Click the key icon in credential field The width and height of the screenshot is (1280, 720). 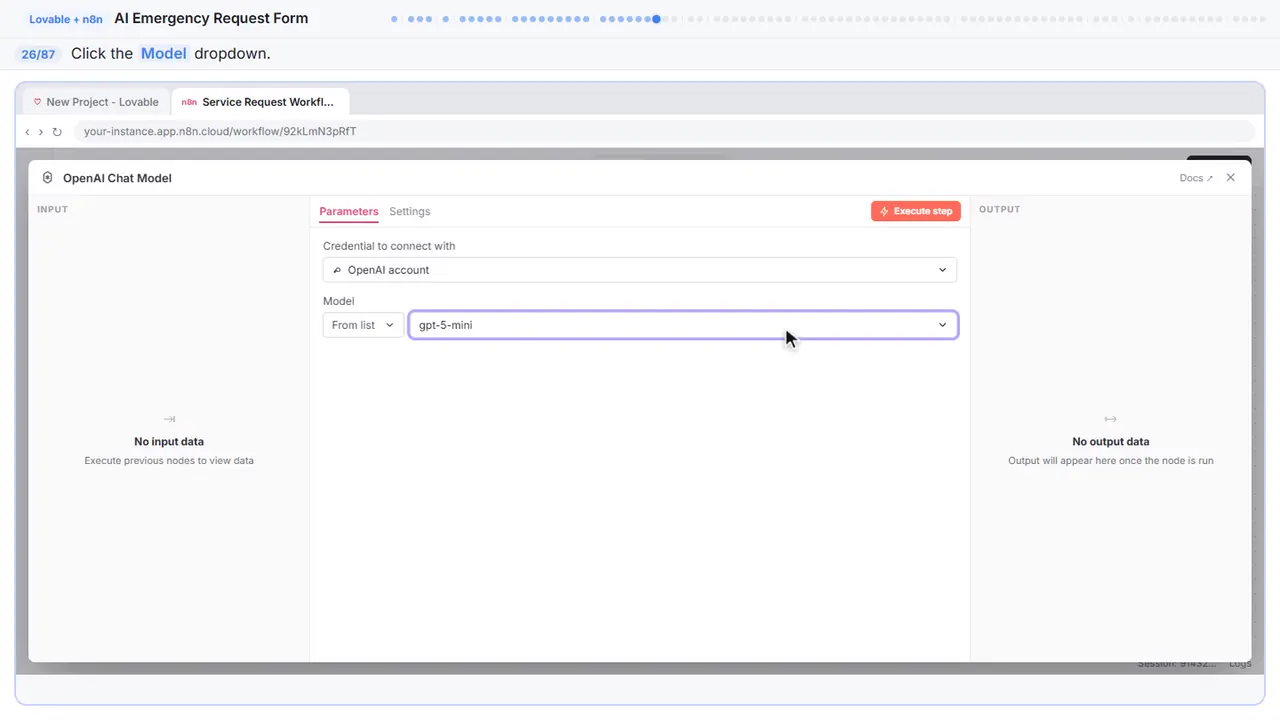337,270
